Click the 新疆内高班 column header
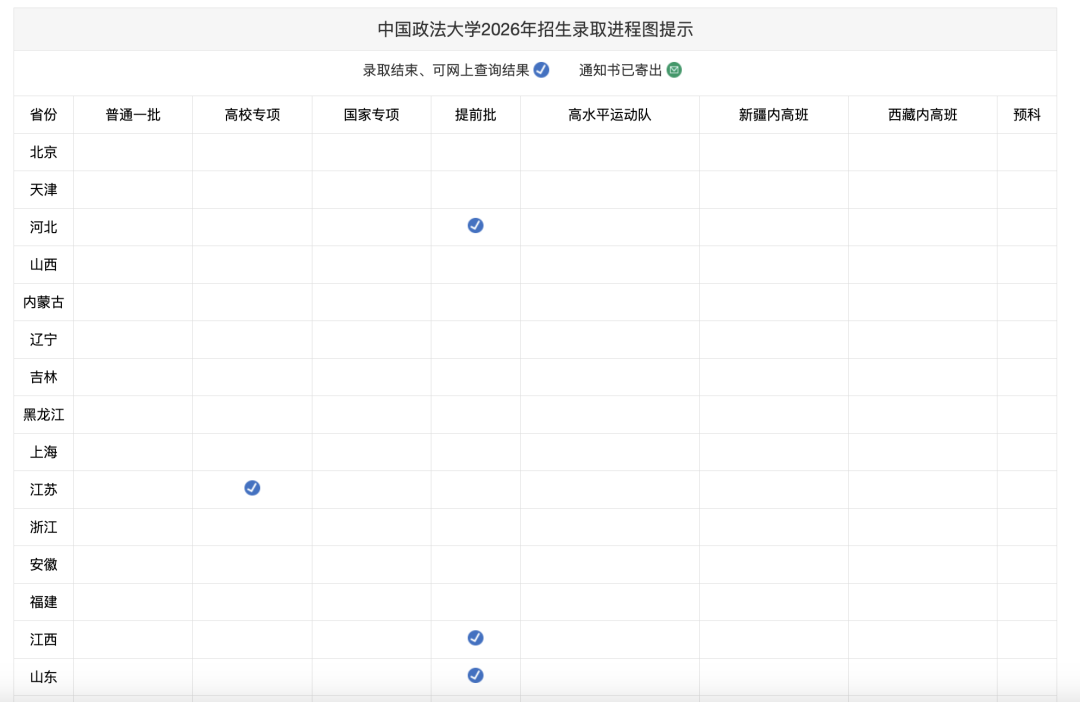Screen dimensions: 1080x702 [x=773, y=114]
